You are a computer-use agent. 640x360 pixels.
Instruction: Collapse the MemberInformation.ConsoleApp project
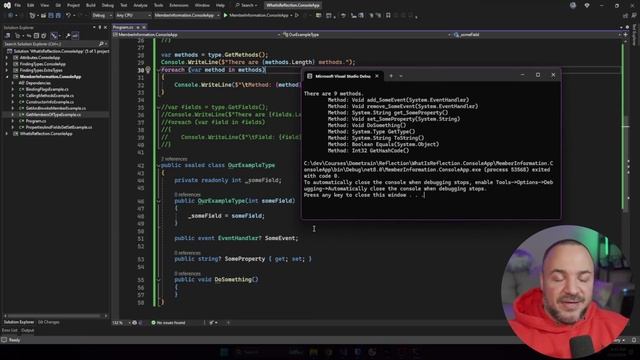(7, 77)
